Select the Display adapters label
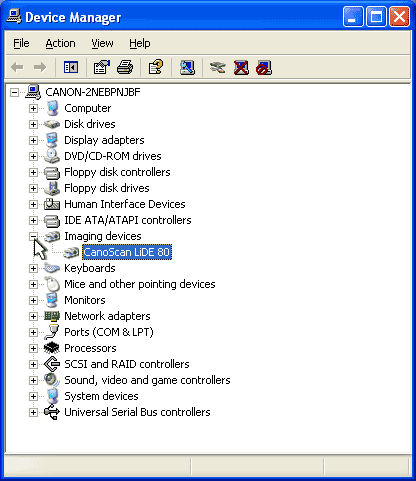This screenshot has height=481, width=416. (104, 140)
